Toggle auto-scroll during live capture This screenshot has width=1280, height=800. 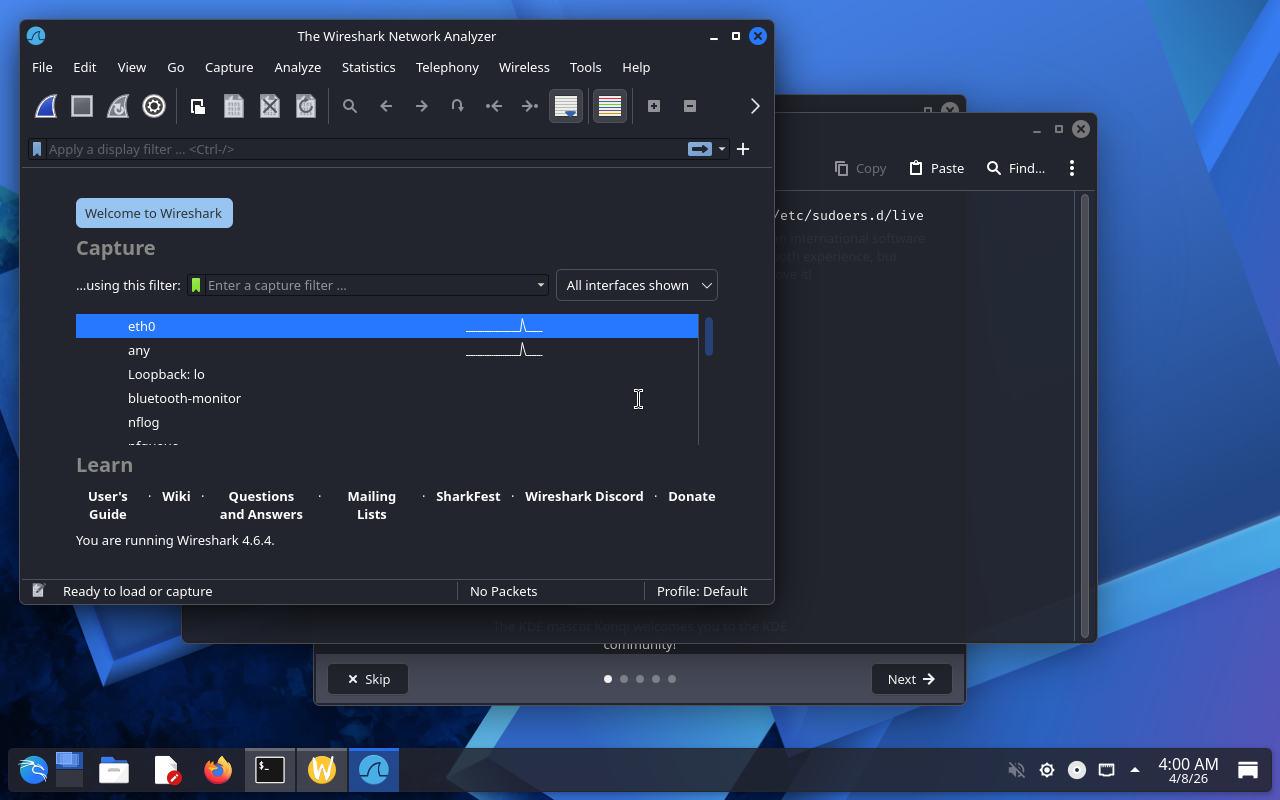pos(566,106)
